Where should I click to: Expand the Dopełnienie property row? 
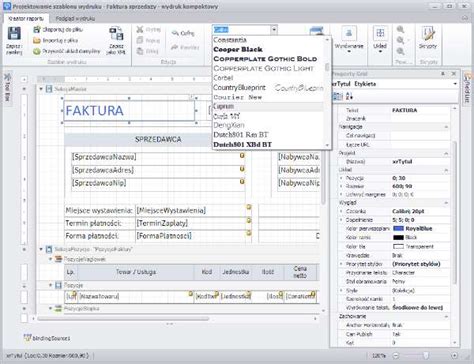341,220
